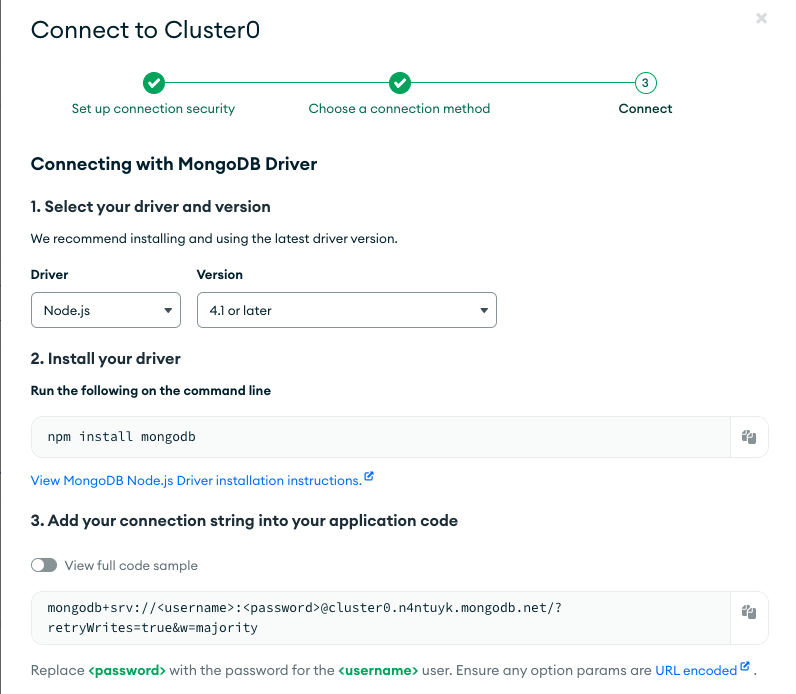
Task: Click the second step's green checkmark icon
Action: pyautogui.click(x=399, y=83)
